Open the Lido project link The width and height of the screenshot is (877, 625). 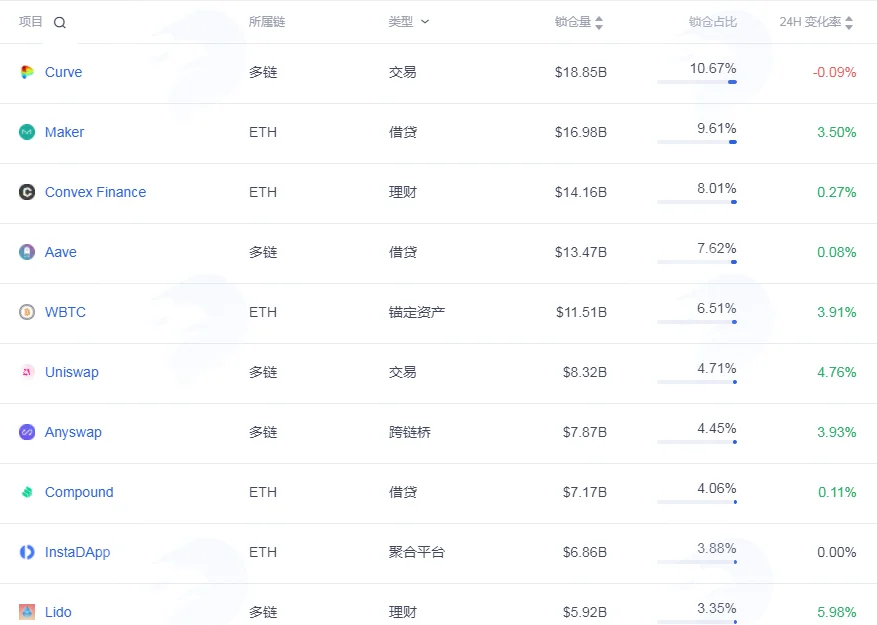[x=58, y=612]
